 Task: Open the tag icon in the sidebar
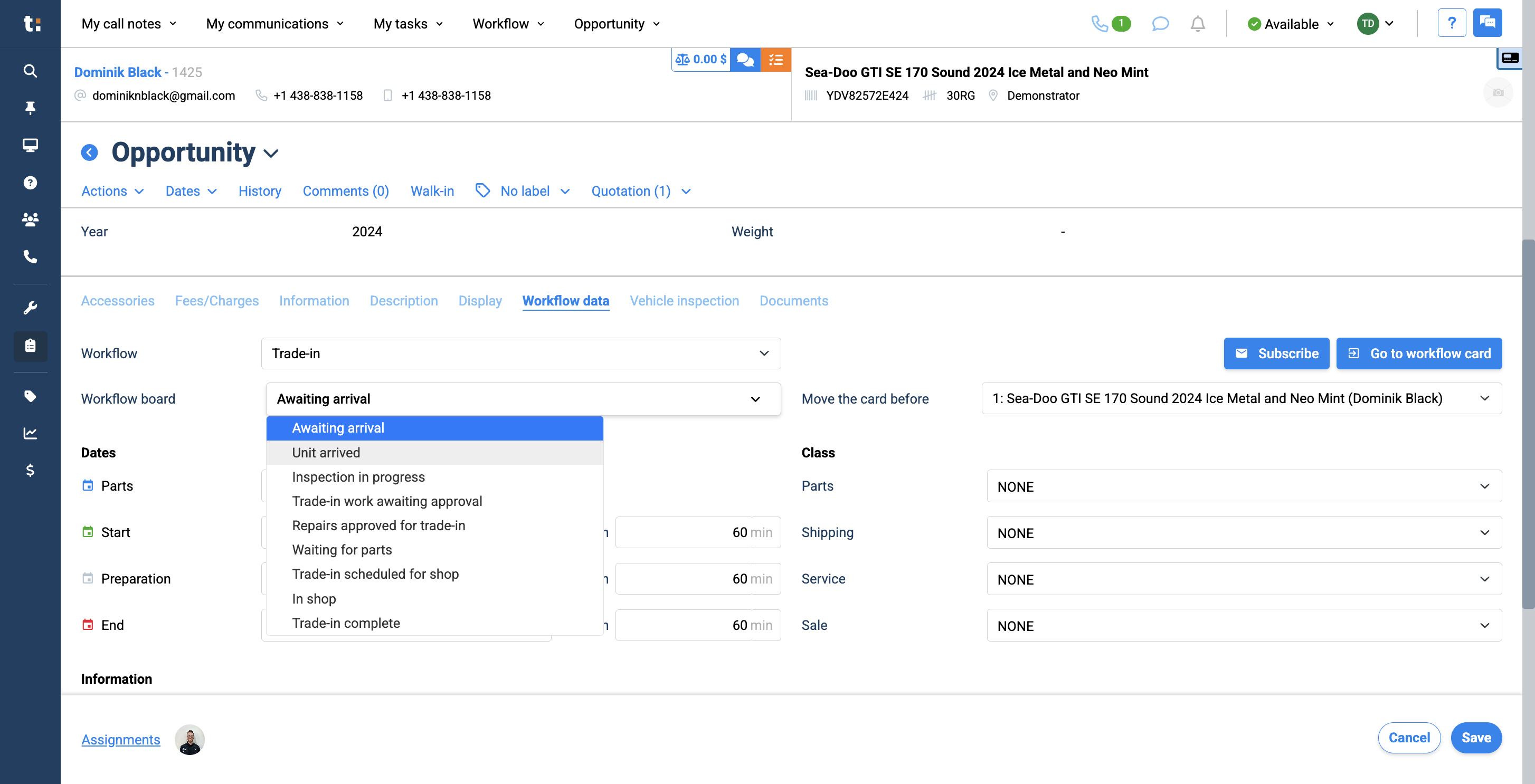click(30, 396)
